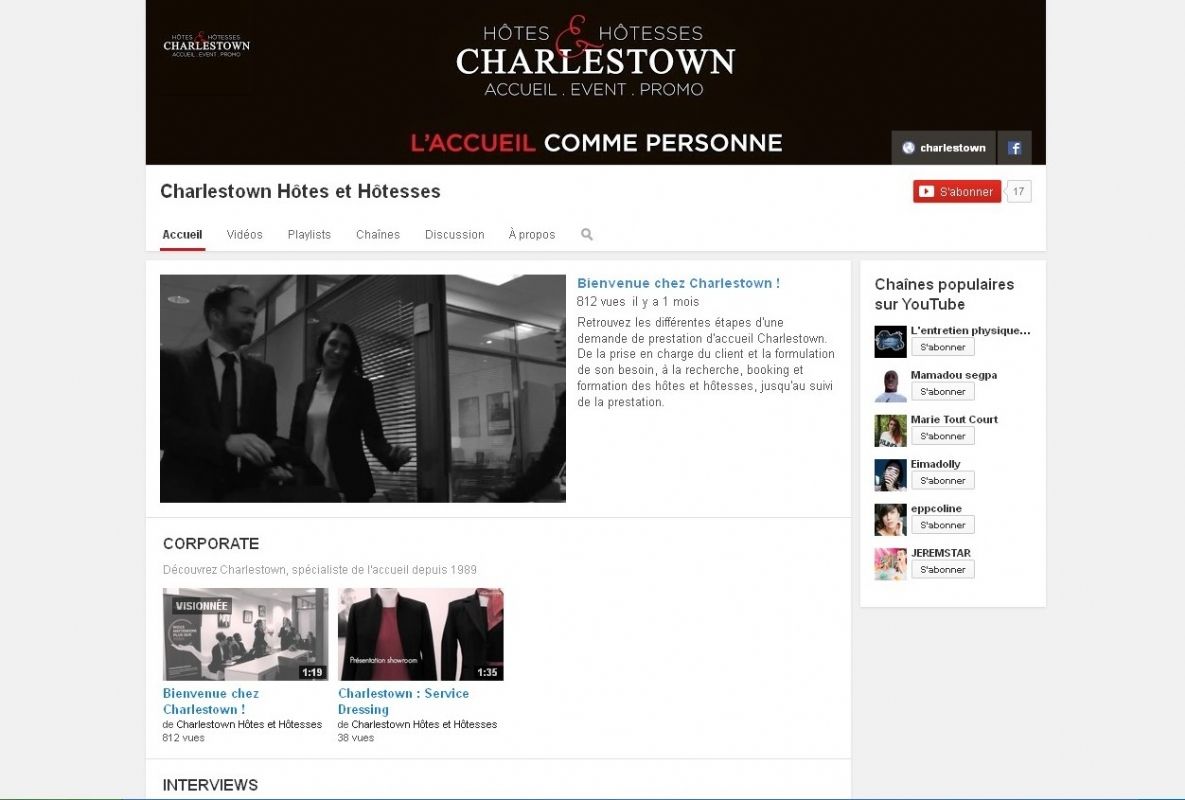Click 'Découvrez Charlestown, spécialiste de l'accueil' text
Screen dimensions: 1185x800
(320, 570)
